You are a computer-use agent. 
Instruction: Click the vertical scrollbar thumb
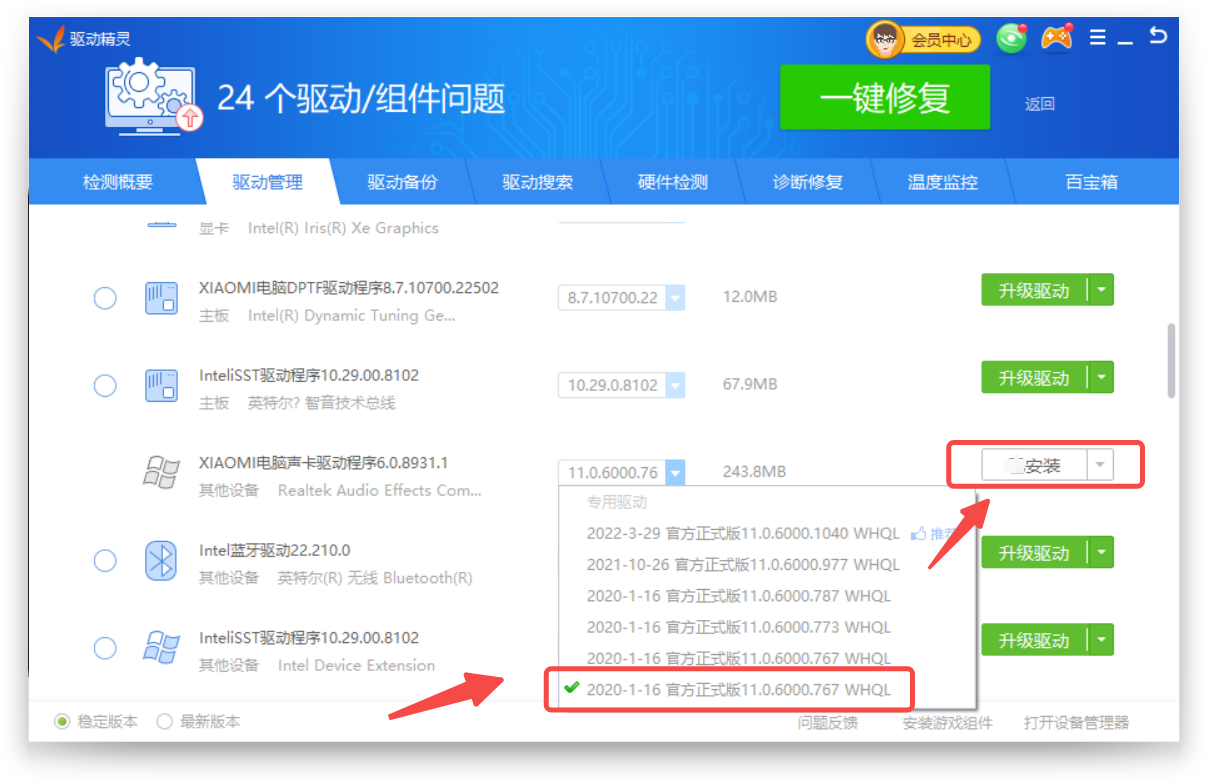point(1169,360)
